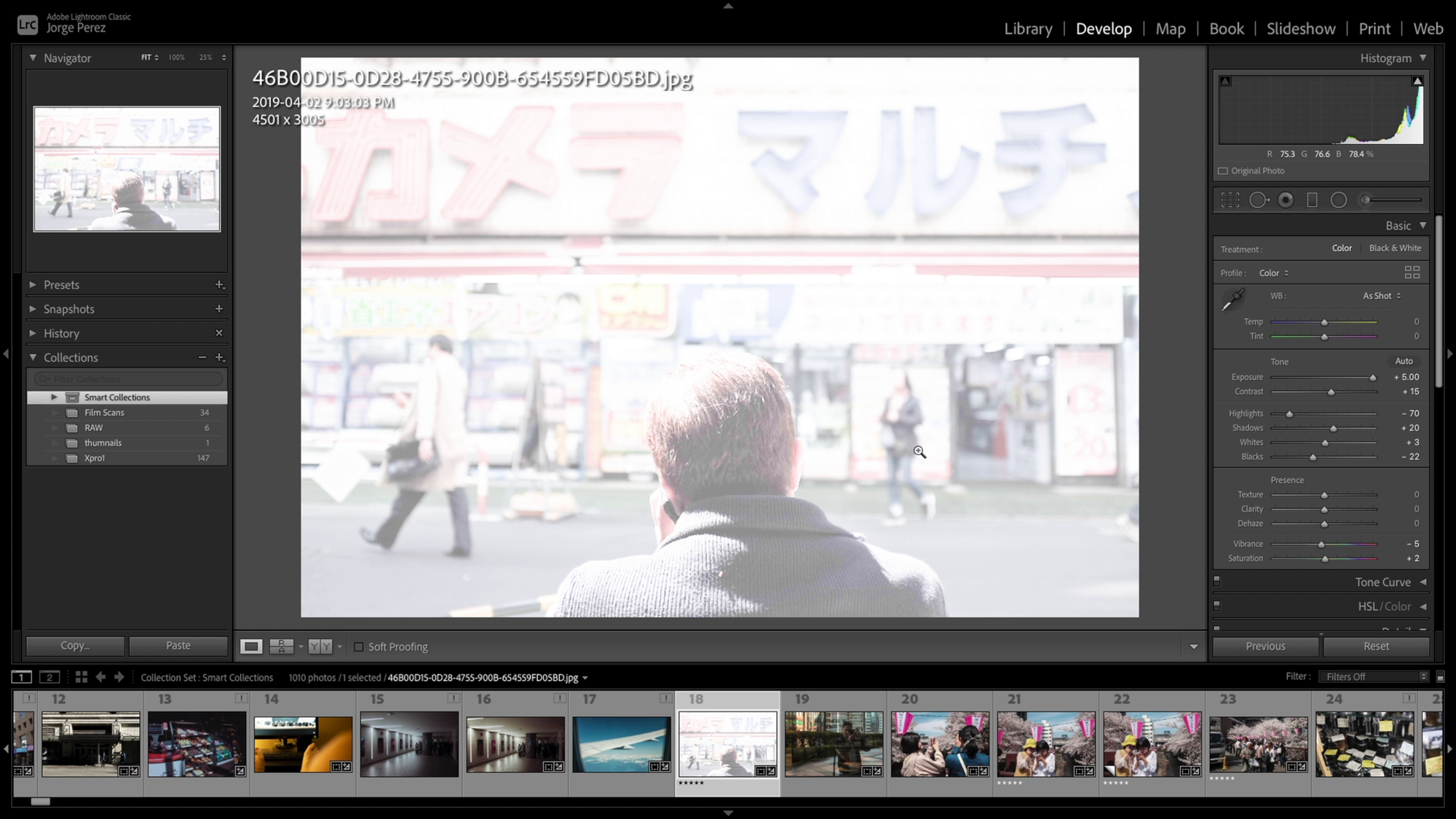1456x819 pixels.
Task: Click the Reset button
Action: (1376, 646)
